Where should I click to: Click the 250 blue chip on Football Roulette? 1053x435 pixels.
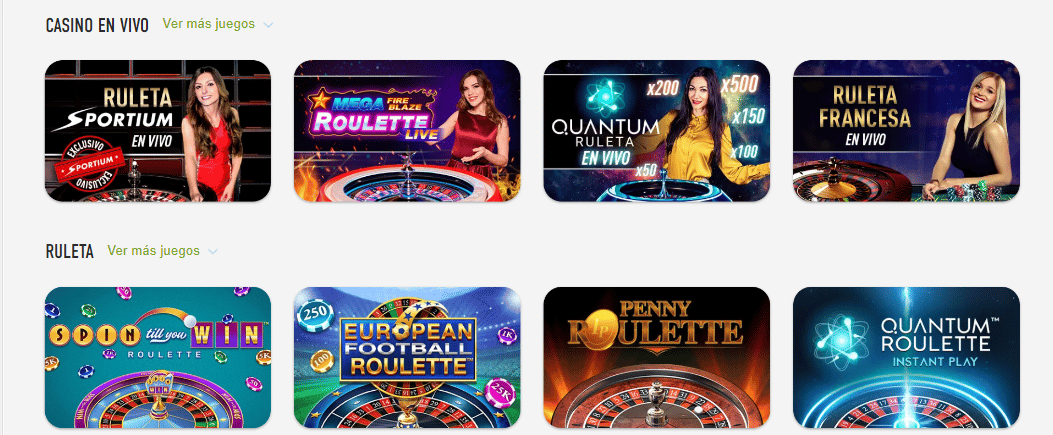pyautogui.click(x=315, y=311)
